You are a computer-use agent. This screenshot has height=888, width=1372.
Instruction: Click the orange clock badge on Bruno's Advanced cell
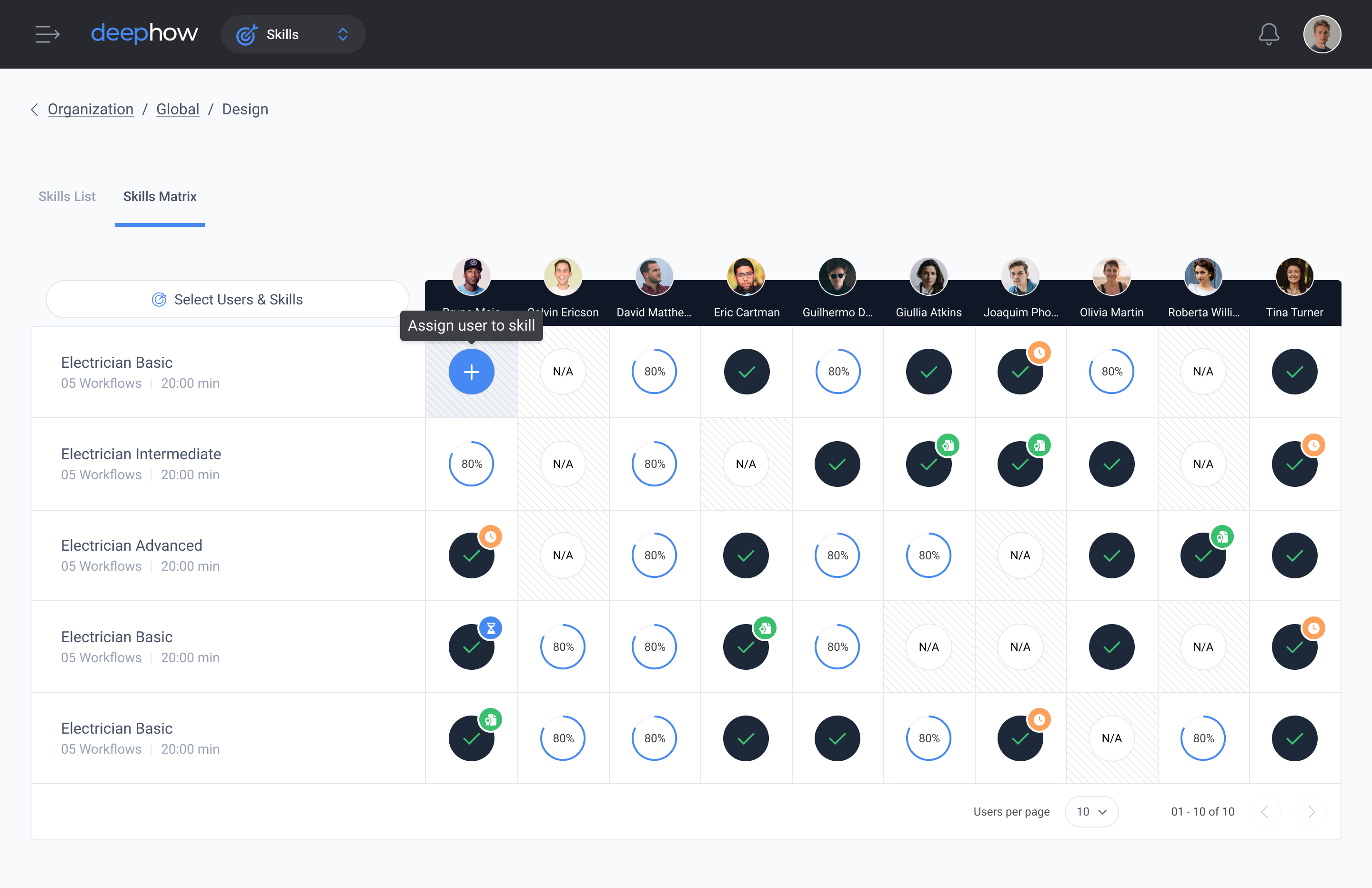490,537
